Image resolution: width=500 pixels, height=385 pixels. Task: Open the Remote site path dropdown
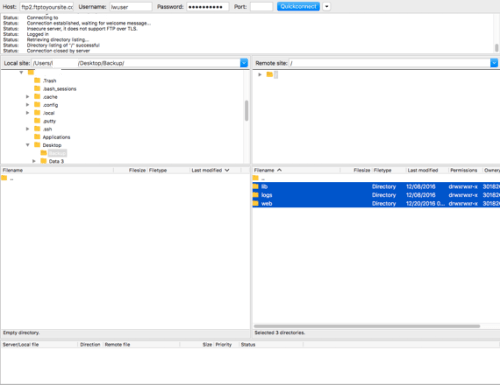[494, 63]
